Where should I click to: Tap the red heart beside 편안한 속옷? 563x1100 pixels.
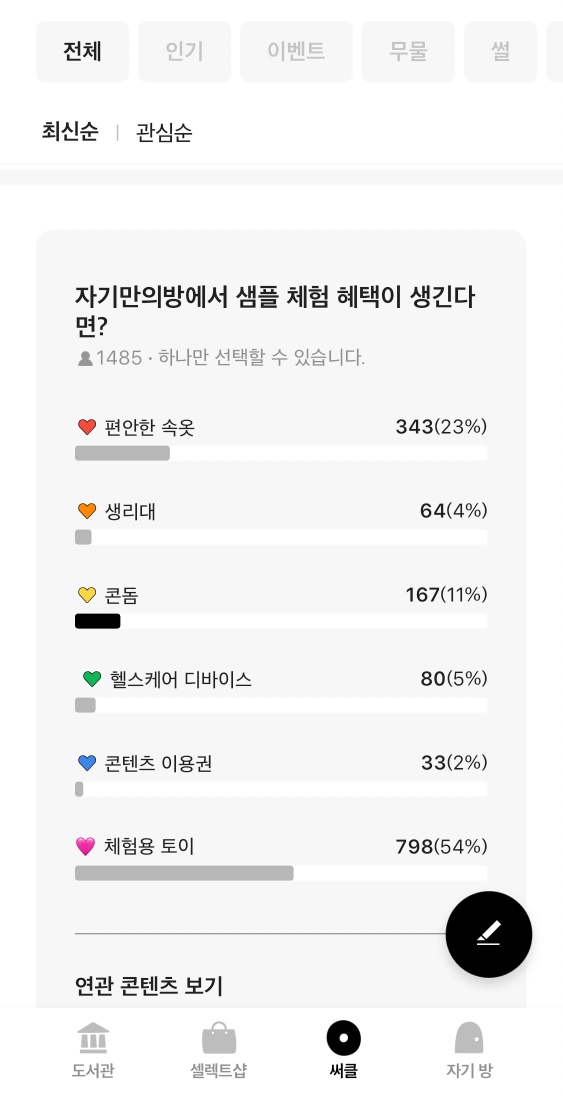86,427
